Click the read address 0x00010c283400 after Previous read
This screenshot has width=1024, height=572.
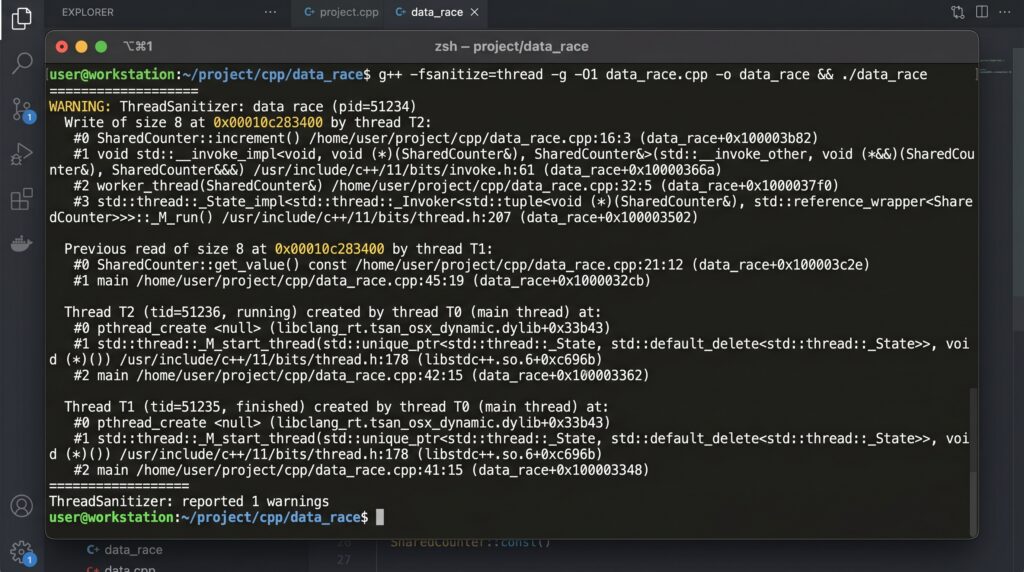click(329, 249)
